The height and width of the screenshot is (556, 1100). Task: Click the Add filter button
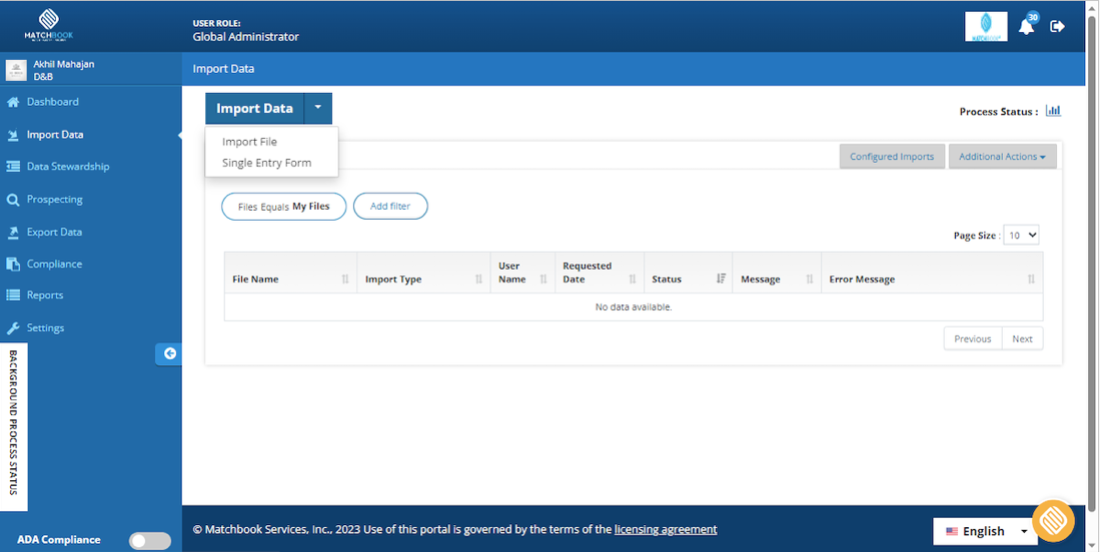390,206
